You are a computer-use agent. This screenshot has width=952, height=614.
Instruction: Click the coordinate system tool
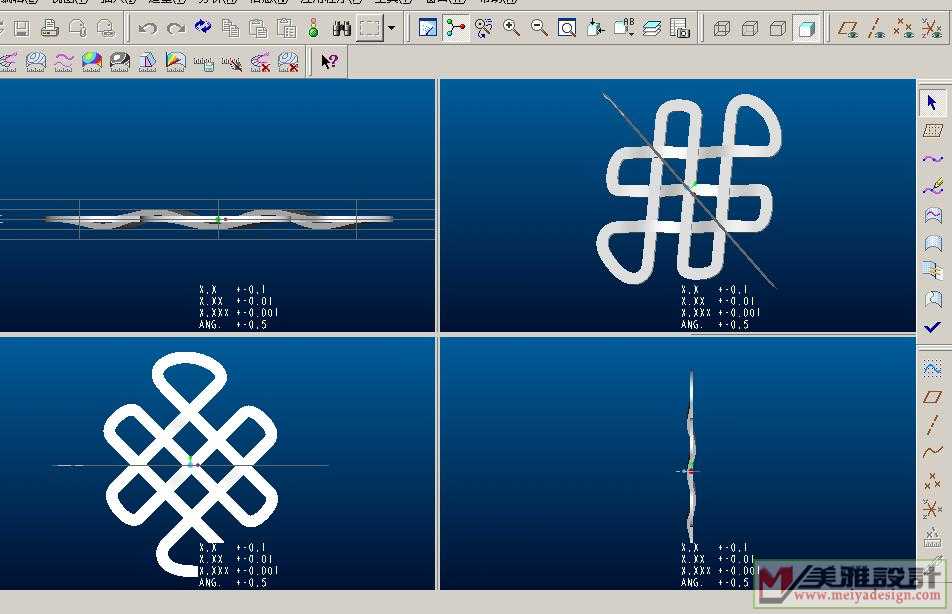(x=933, y=509)
